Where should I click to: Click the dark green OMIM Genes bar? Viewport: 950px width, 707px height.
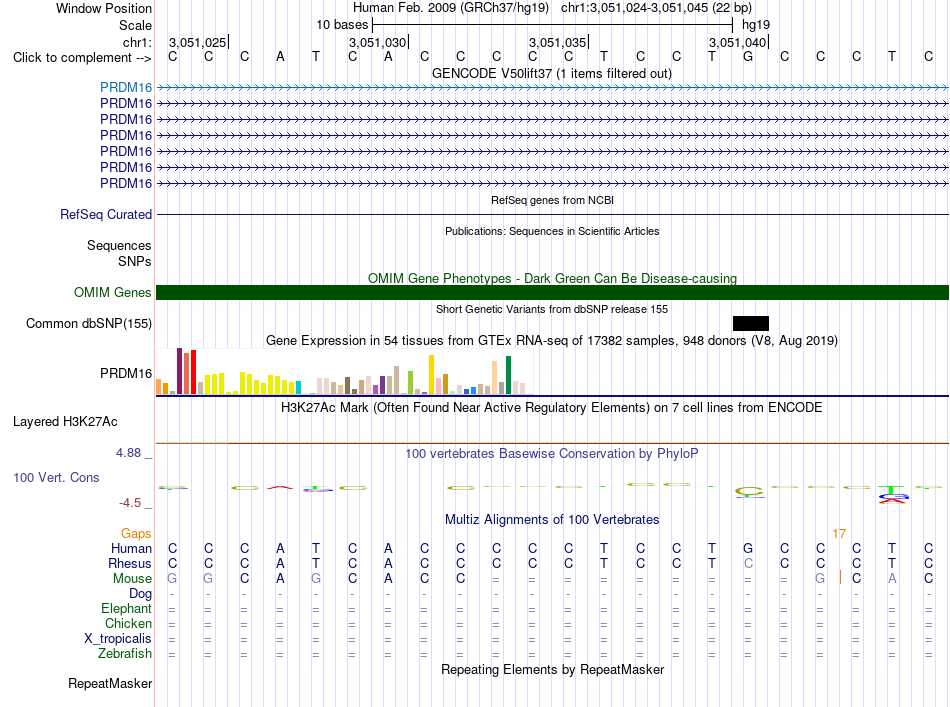tap(552, 293)
